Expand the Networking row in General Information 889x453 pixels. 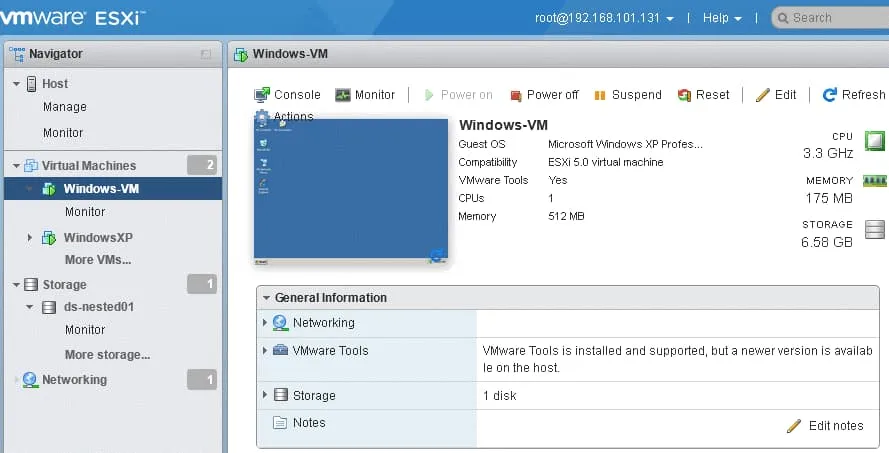[x=265, y=323]
